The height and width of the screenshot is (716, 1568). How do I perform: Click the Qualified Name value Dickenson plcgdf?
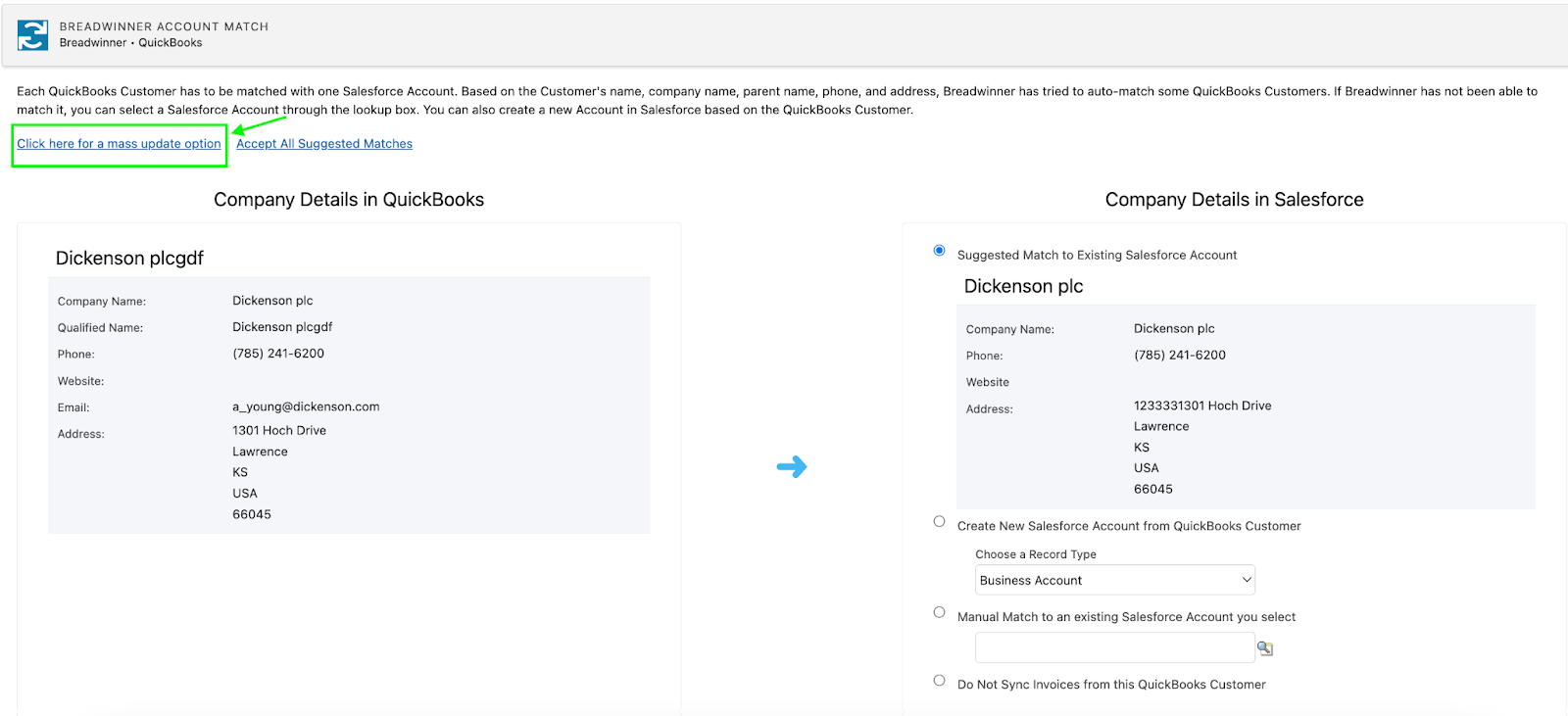tap(282, 327)
